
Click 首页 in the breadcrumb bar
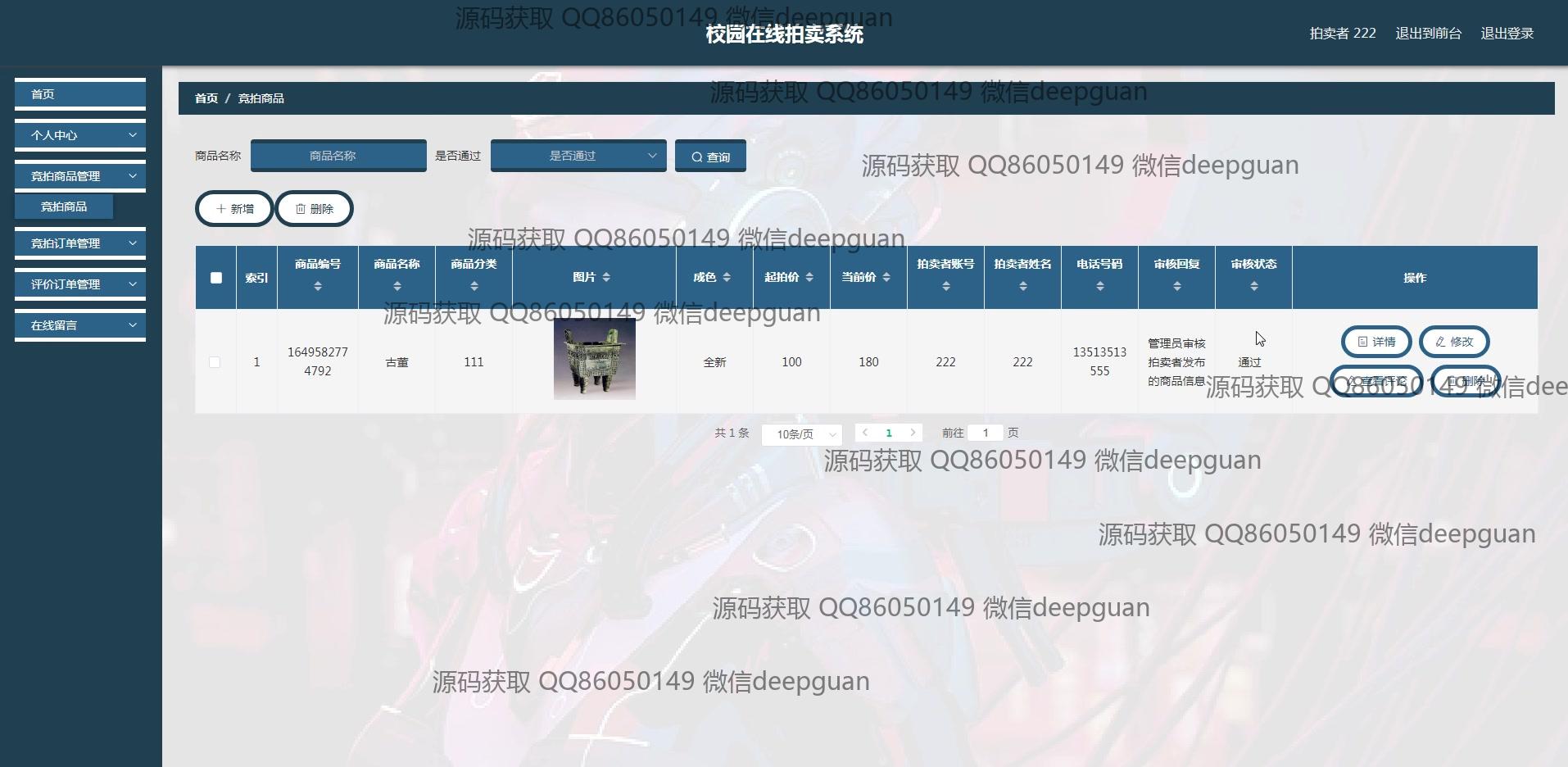pyautogui.click(x=206, y=98)
